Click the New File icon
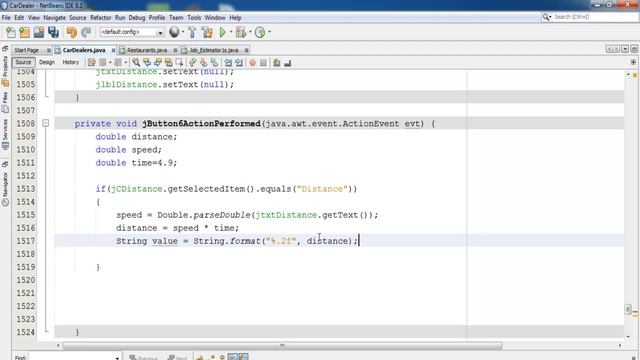This screenshot has height=360, width=640. [x=11, y=32]
